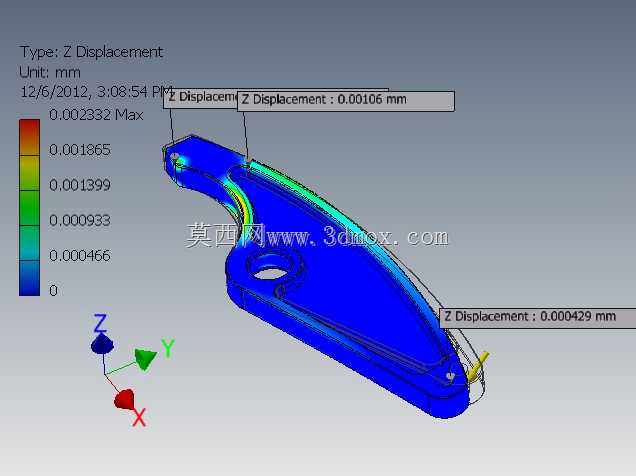Click the partially hidden Z Displacement probe label
This screenshot has width=636, height=476.
pyautogui.click(x=200, y=99)
